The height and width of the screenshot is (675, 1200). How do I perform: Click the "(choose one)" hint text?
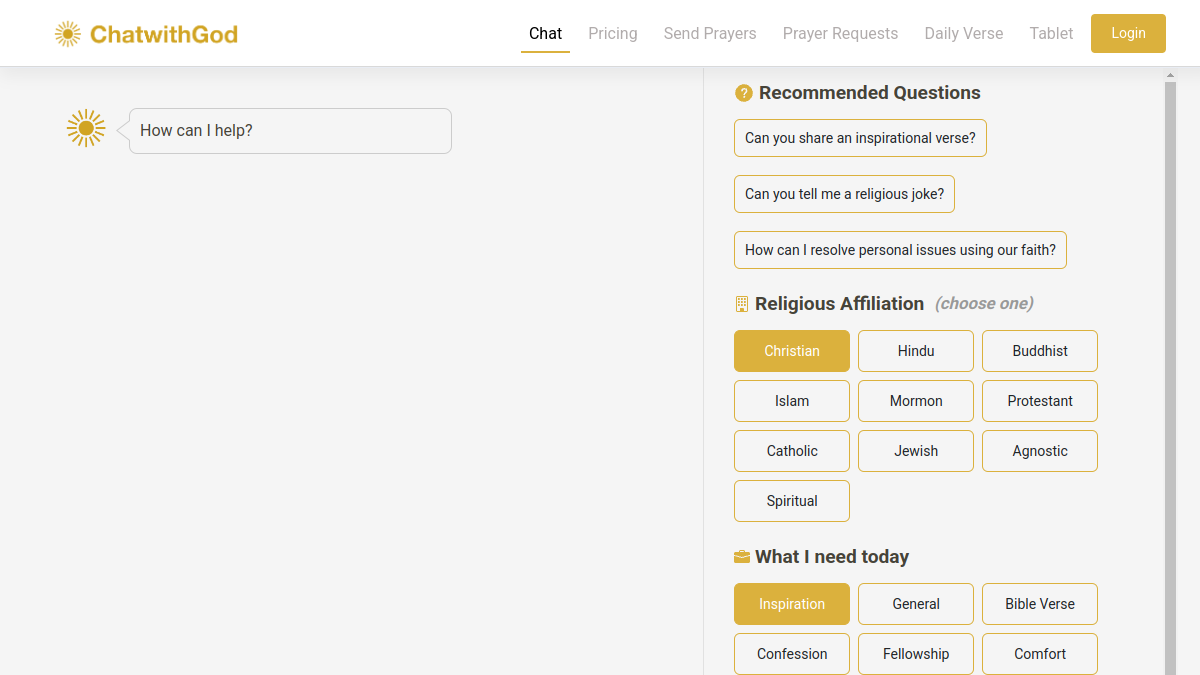tap(984, 304)
